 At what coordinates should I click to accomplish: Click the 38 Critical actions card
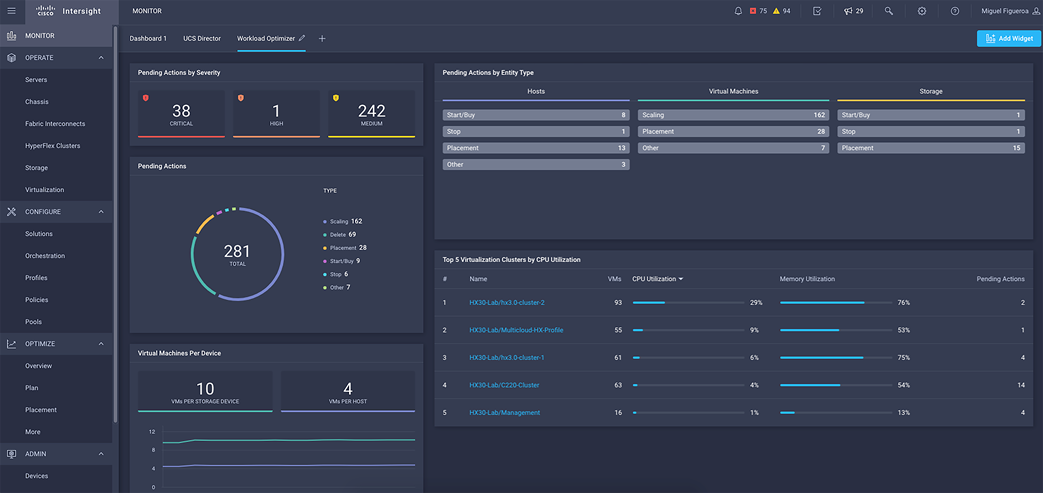182,114
